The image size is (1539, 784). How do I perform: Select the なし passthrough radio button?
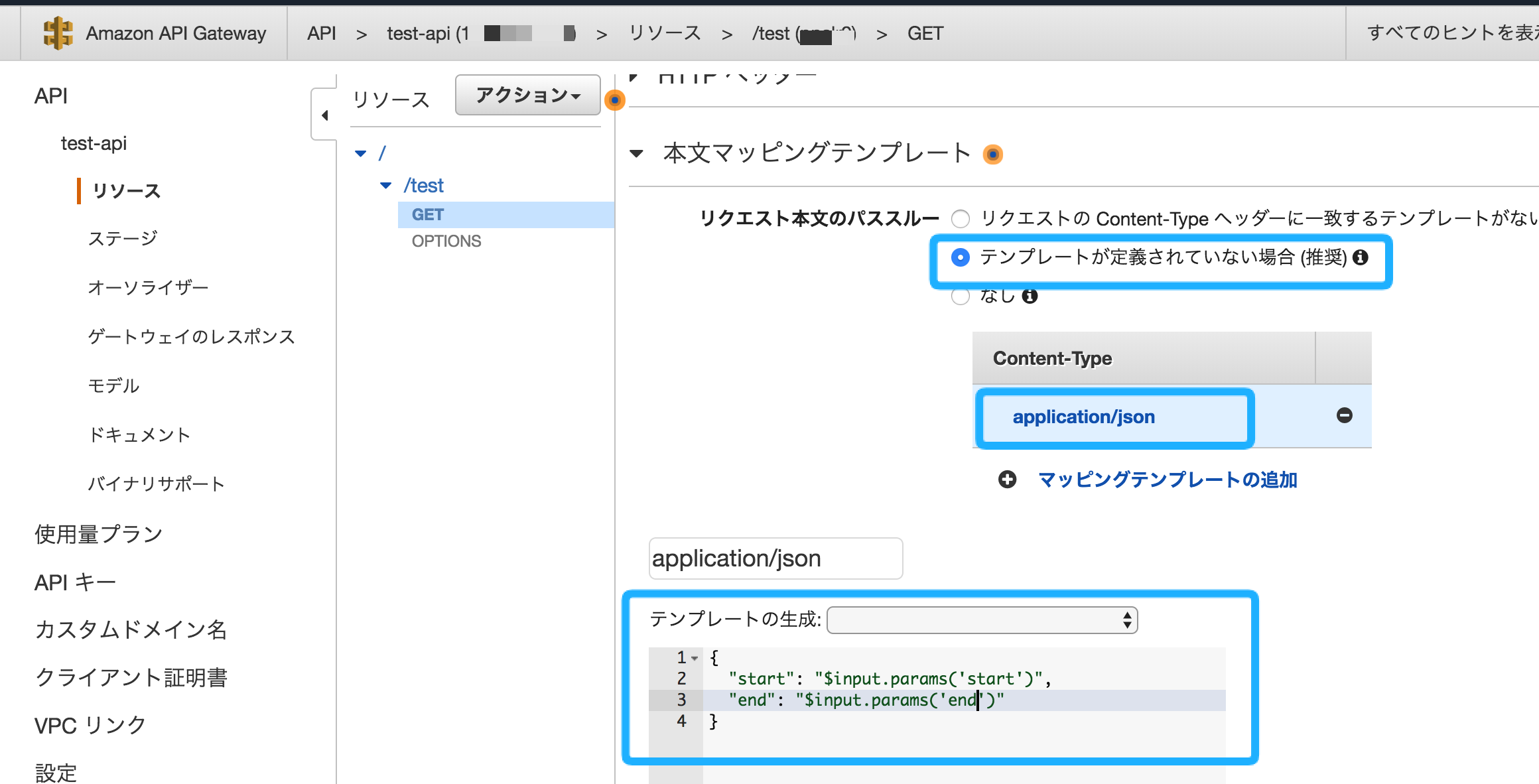click(x=960, y=296)
